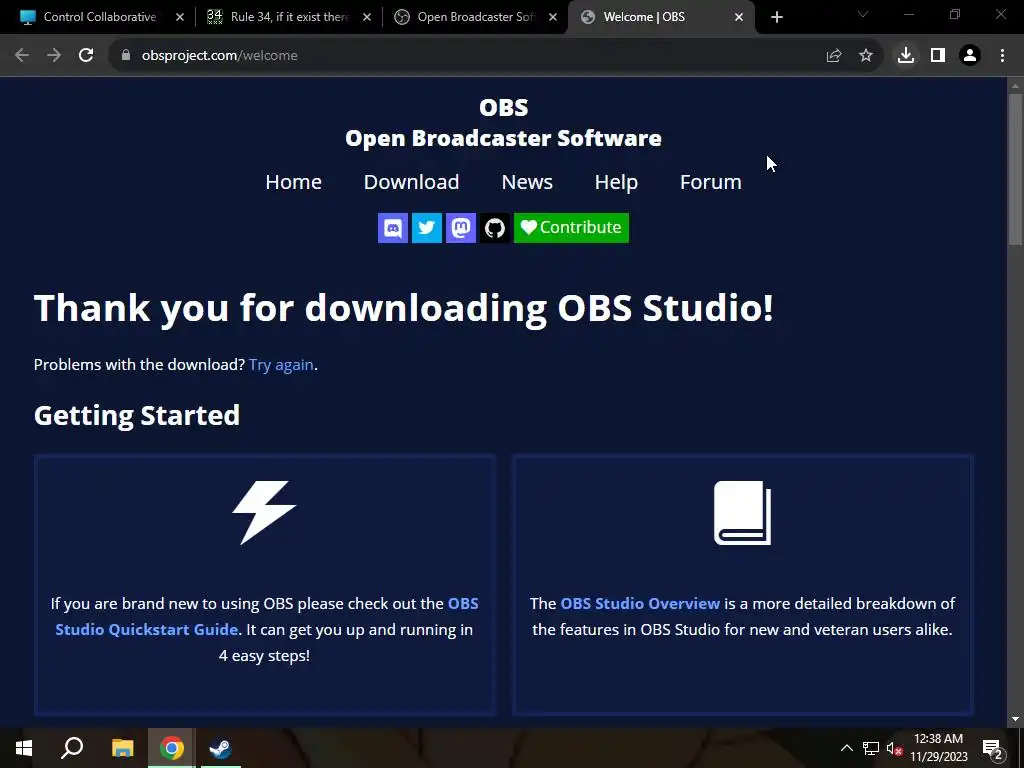
Task: Click the green Contribute button
Action: tap(571, 228)
